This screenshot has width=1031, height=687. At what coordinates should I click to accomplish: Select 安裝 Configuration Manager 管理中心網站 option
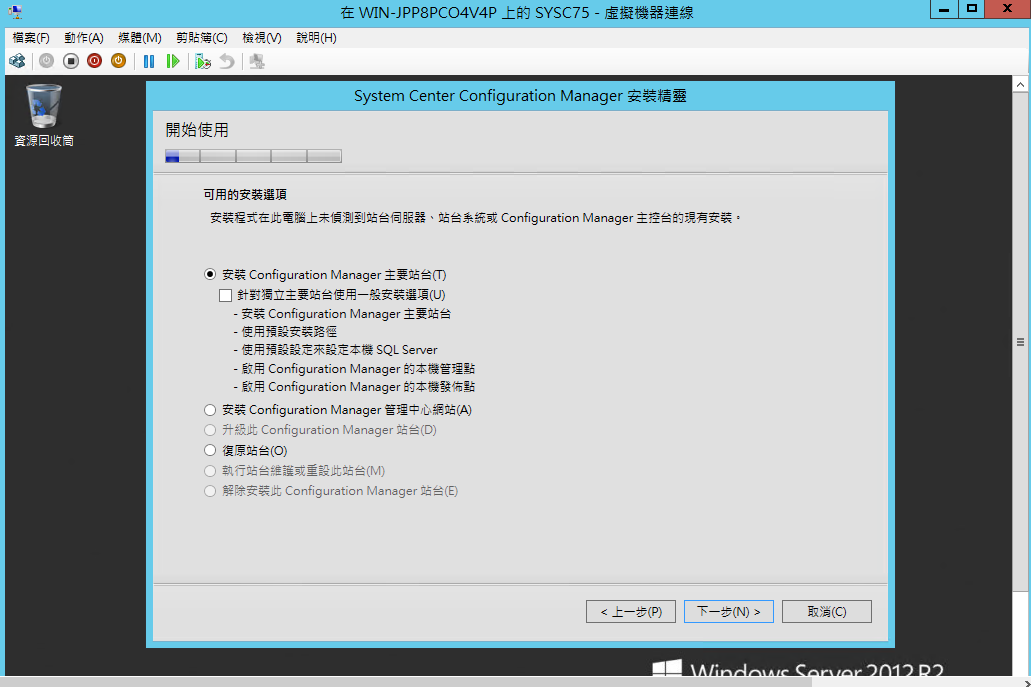coord(210,410)
